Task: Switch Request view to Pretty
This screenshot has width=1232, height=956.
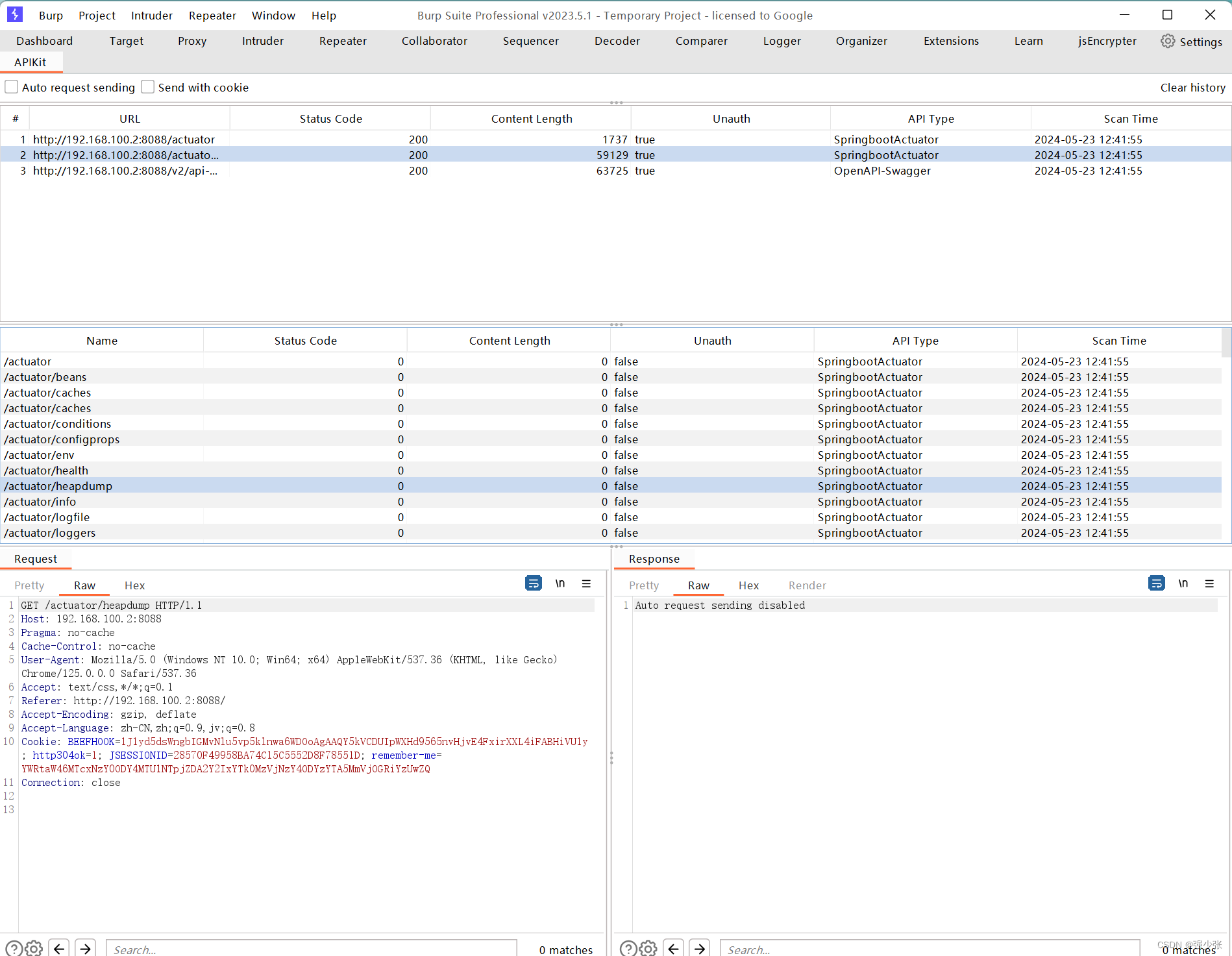Action: (x=29, y=585)
